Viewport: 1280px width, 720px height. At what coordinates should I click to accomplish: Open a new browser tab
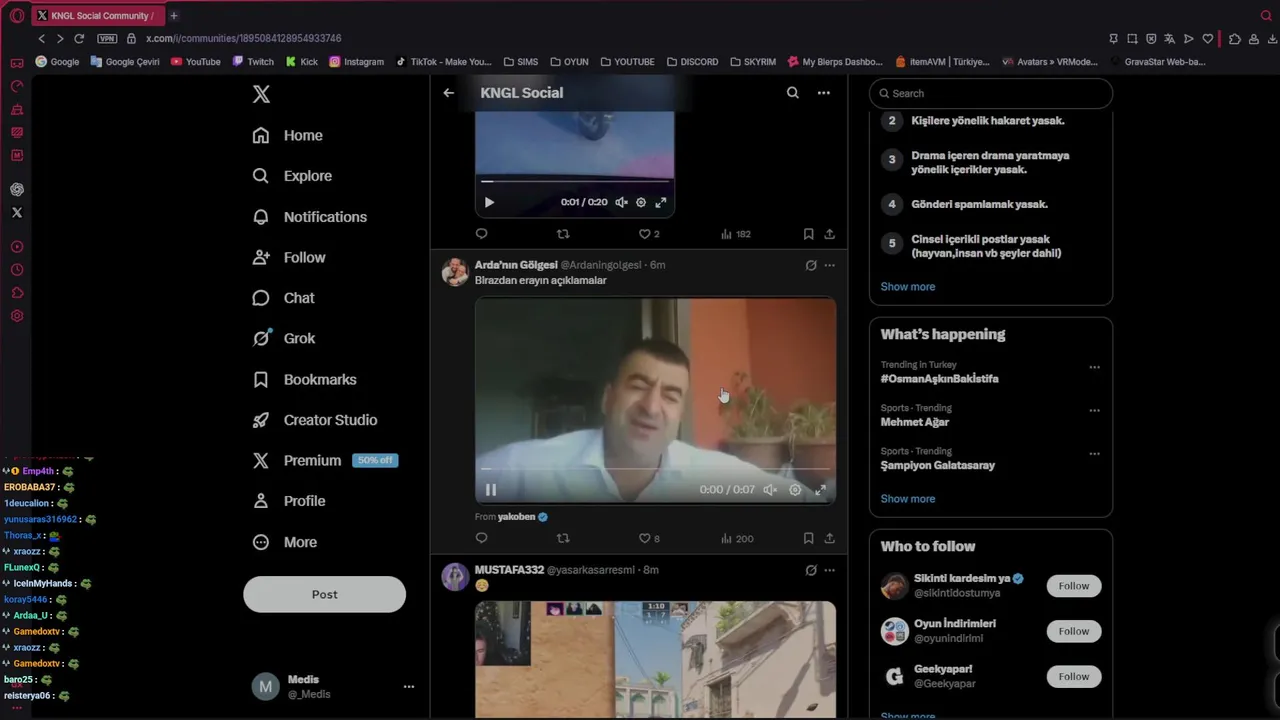173,15
